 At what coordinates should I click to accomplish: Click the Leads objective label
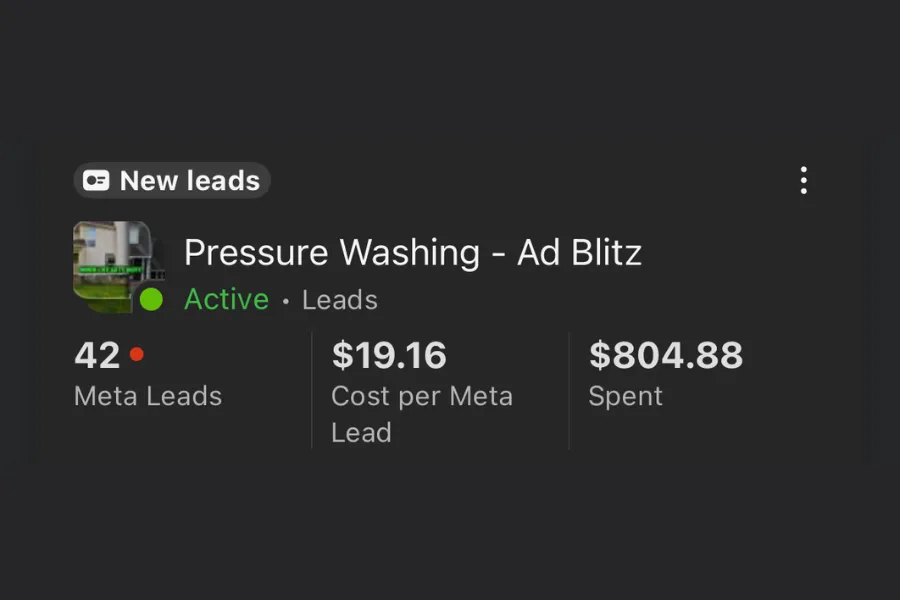pyautogui.click(x=340, y=300)
